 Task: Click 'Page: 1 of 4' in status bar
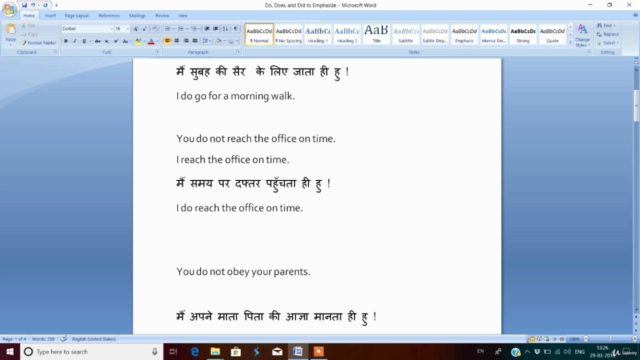[x=14, y=339]
